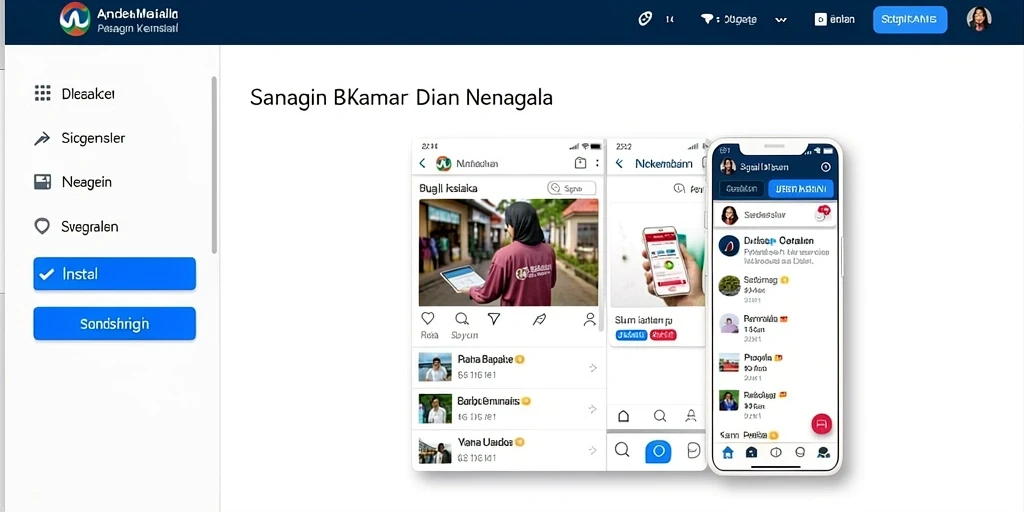1024x512 pixels.
Task: Click the link icon in top bar
Action: [645, 19]
